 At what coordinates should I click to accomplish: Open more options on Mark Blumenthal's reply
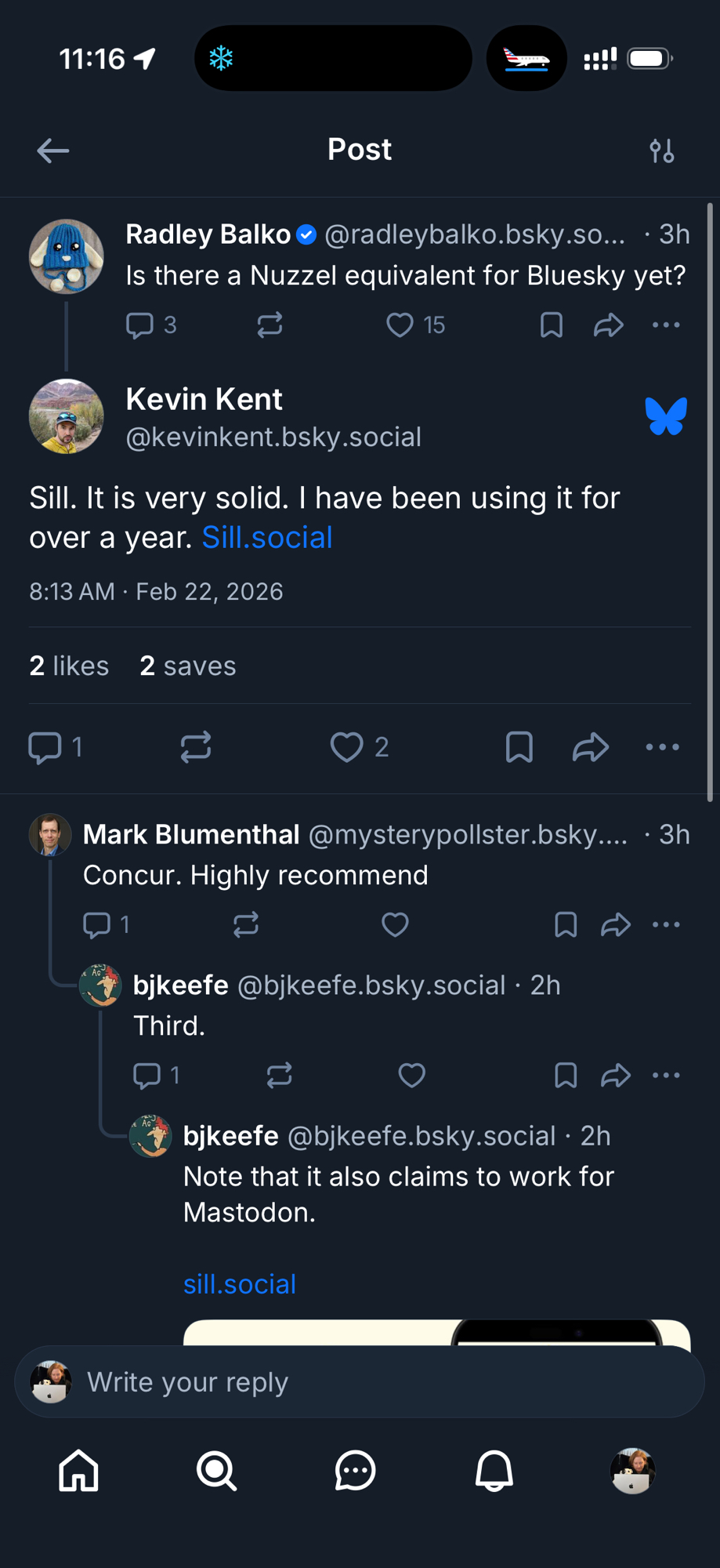click(x=666, y=925)
